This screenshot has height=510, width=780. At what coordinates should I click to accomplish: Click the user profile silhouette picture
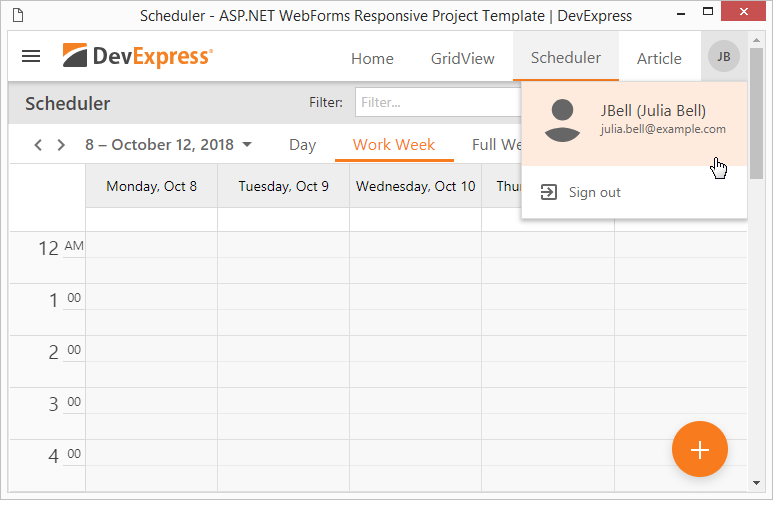tap(563, 121)
